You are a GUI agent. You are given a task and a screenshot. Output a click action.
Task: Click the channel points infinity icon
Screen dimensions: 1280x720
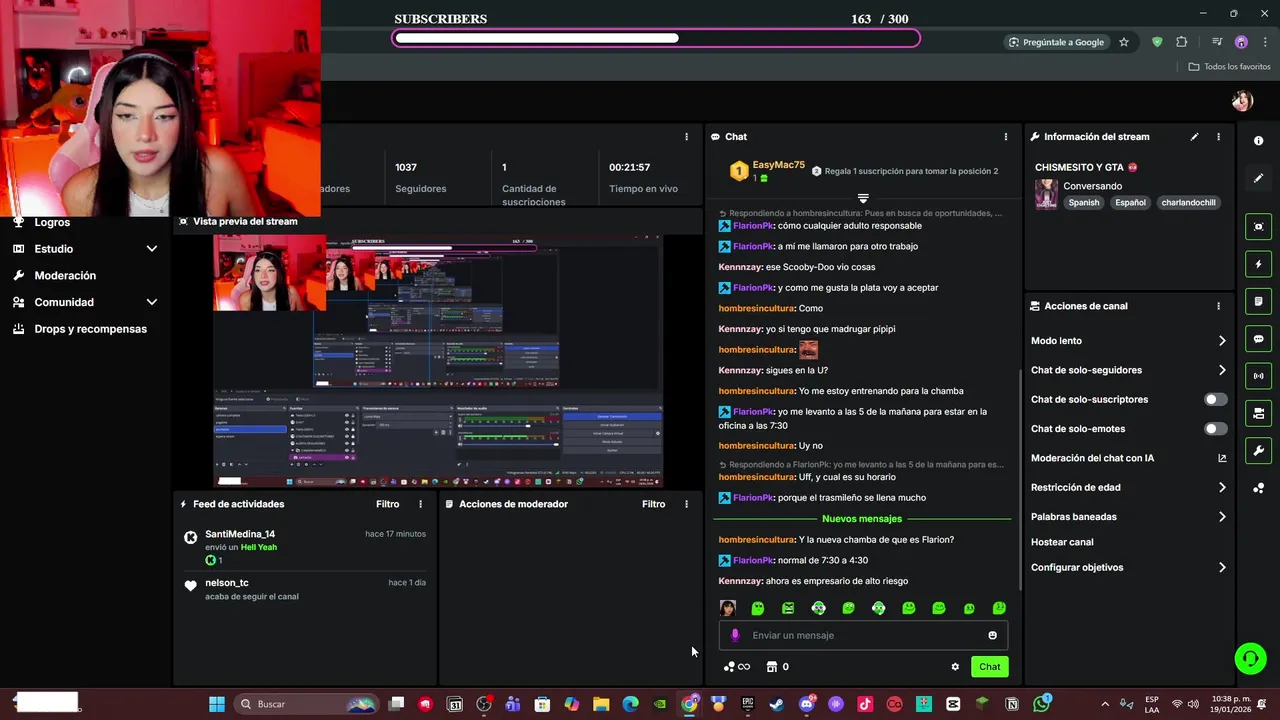[737, 667]
